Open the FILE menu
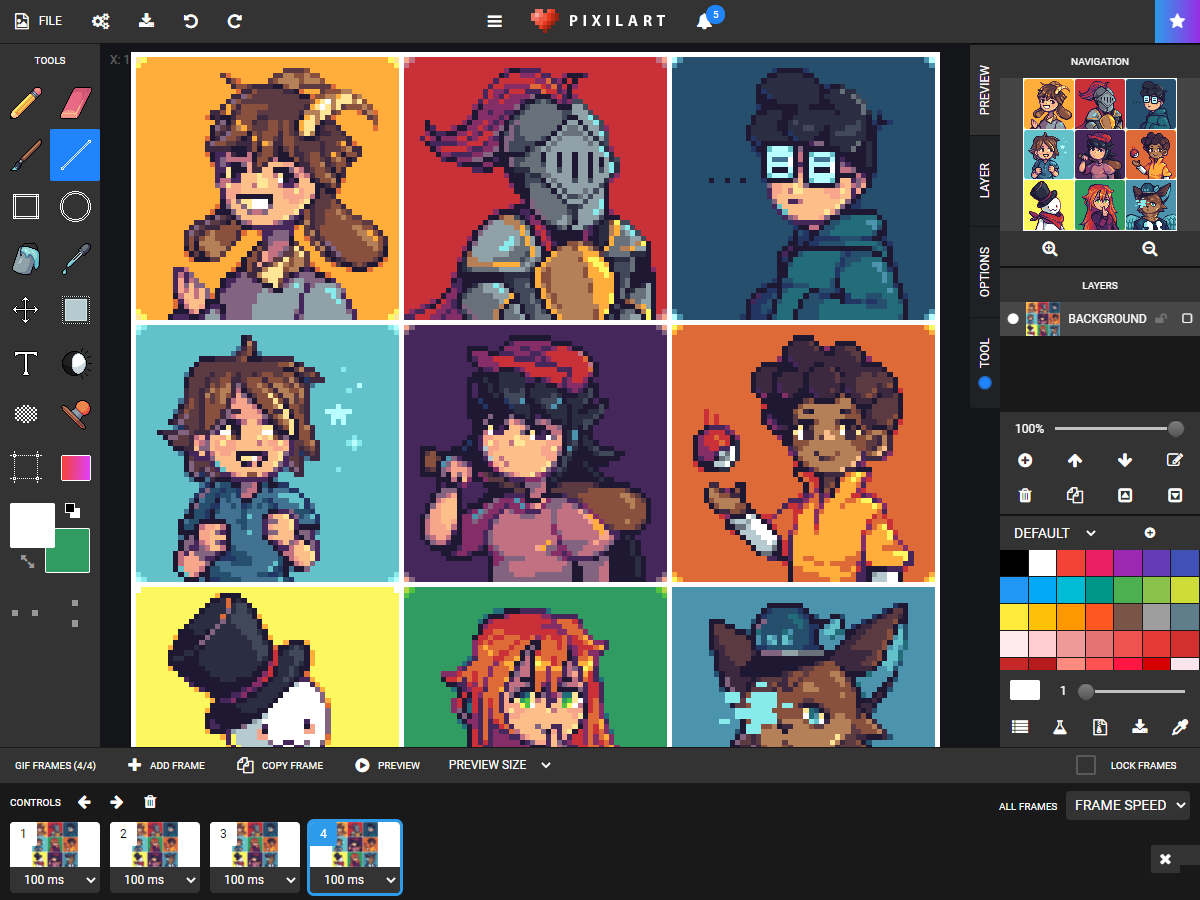Screen dimensions: 1200x900 point(37,20)
